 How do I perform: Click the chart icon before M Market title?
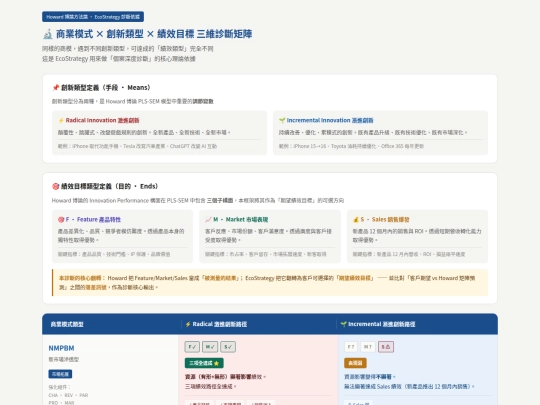[x=208, y=219]
